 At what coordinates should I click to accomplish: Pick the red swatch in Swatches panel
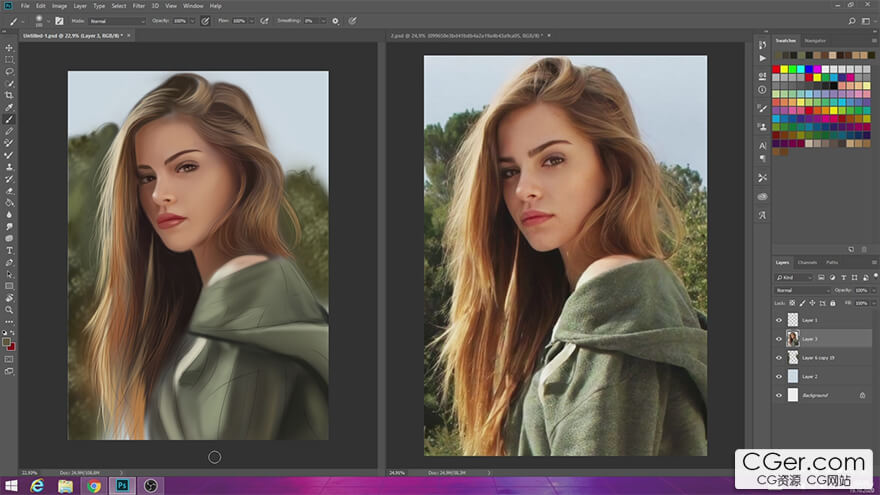click(x=776, y=69)
